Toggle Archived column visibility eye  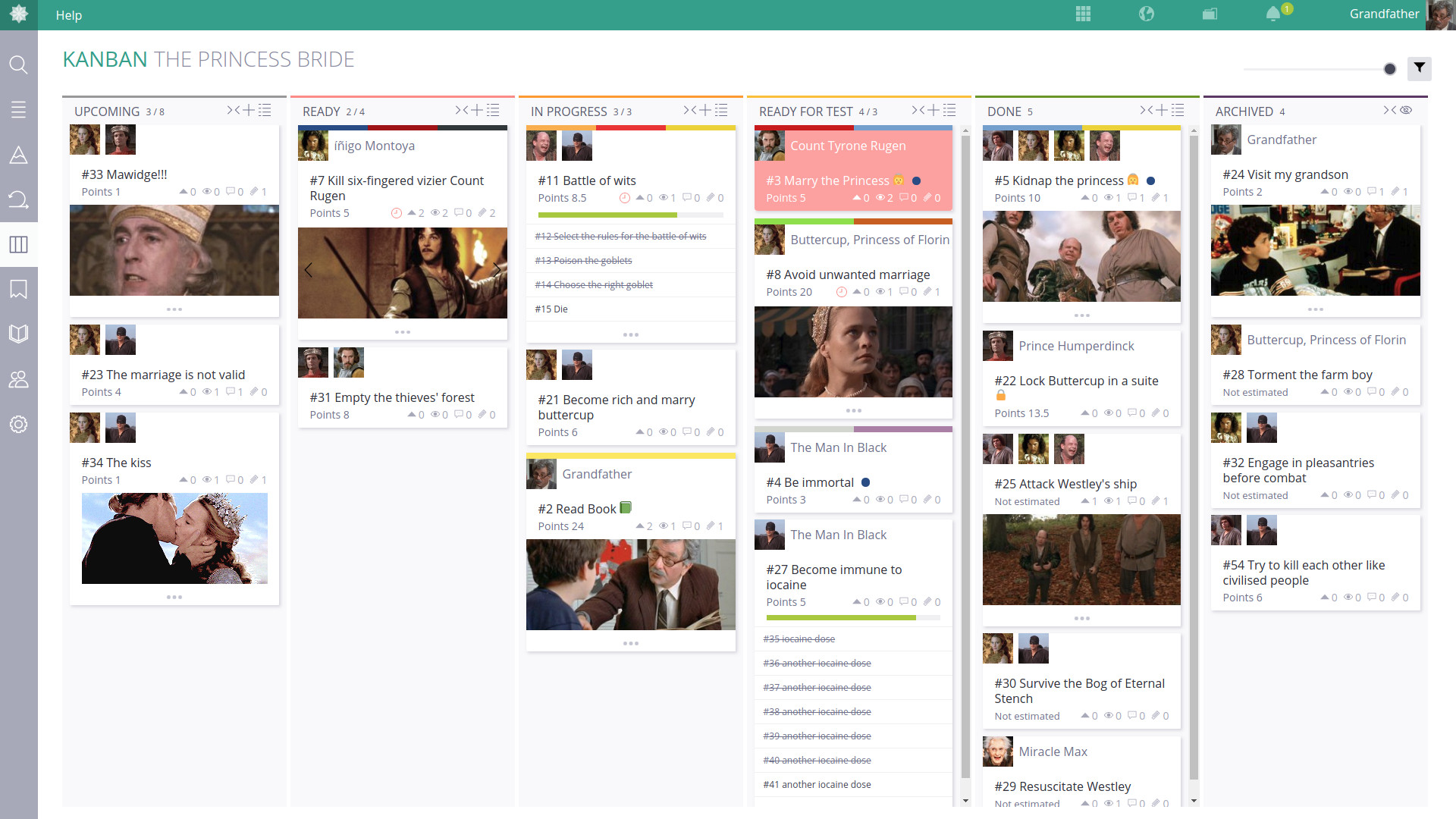[x=1406, y=111]
